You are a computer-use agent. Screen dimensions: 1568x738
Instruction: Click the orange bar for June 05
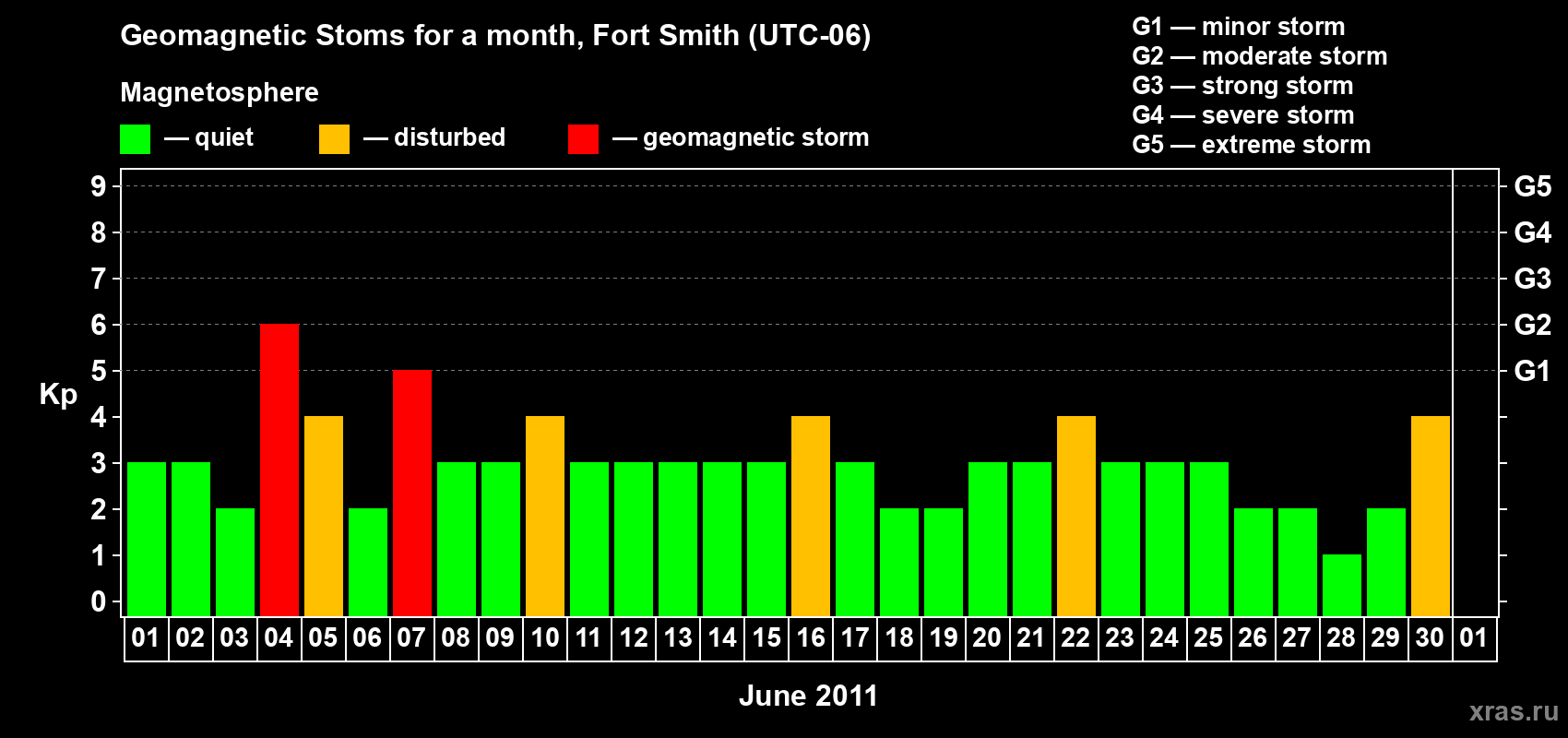(324, 516)
